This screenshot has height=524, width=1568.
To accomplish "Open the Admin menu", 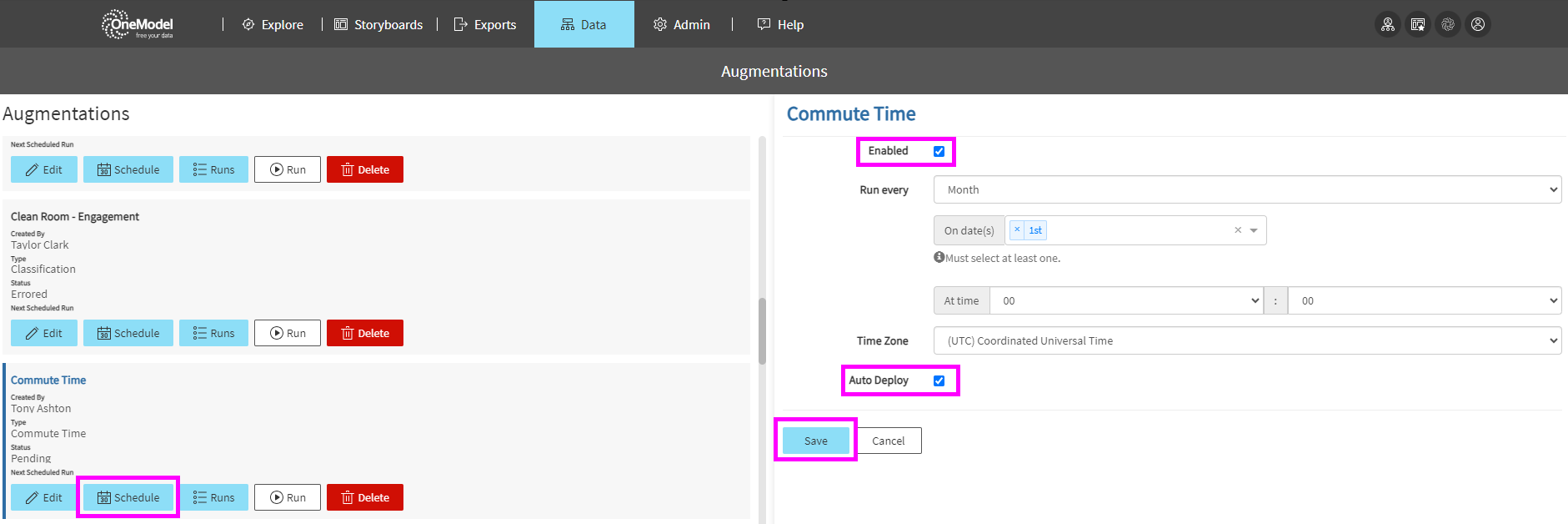I will click(682, 24).
